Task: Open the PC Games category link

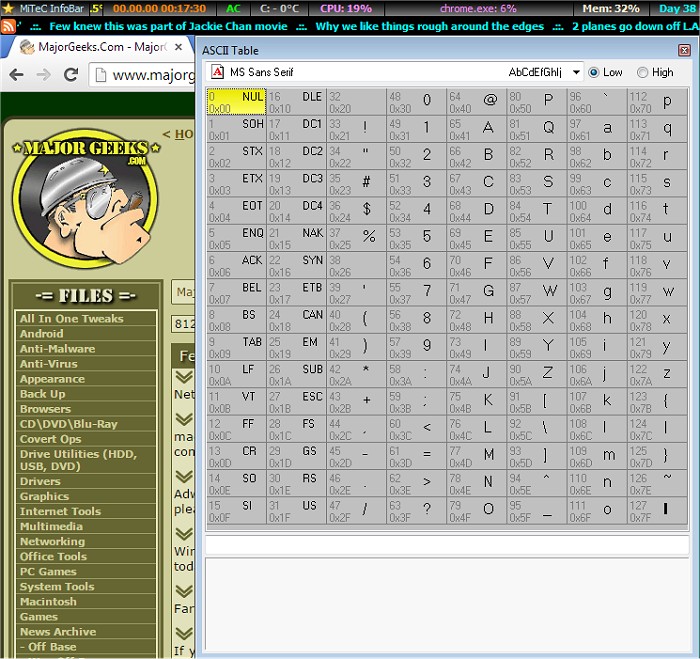Action: (48, 571)
